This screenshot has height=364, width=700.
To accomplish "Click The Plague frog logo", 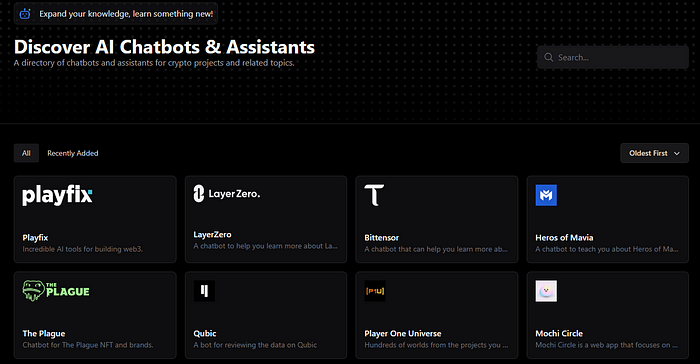I will [x=56, y=291].
